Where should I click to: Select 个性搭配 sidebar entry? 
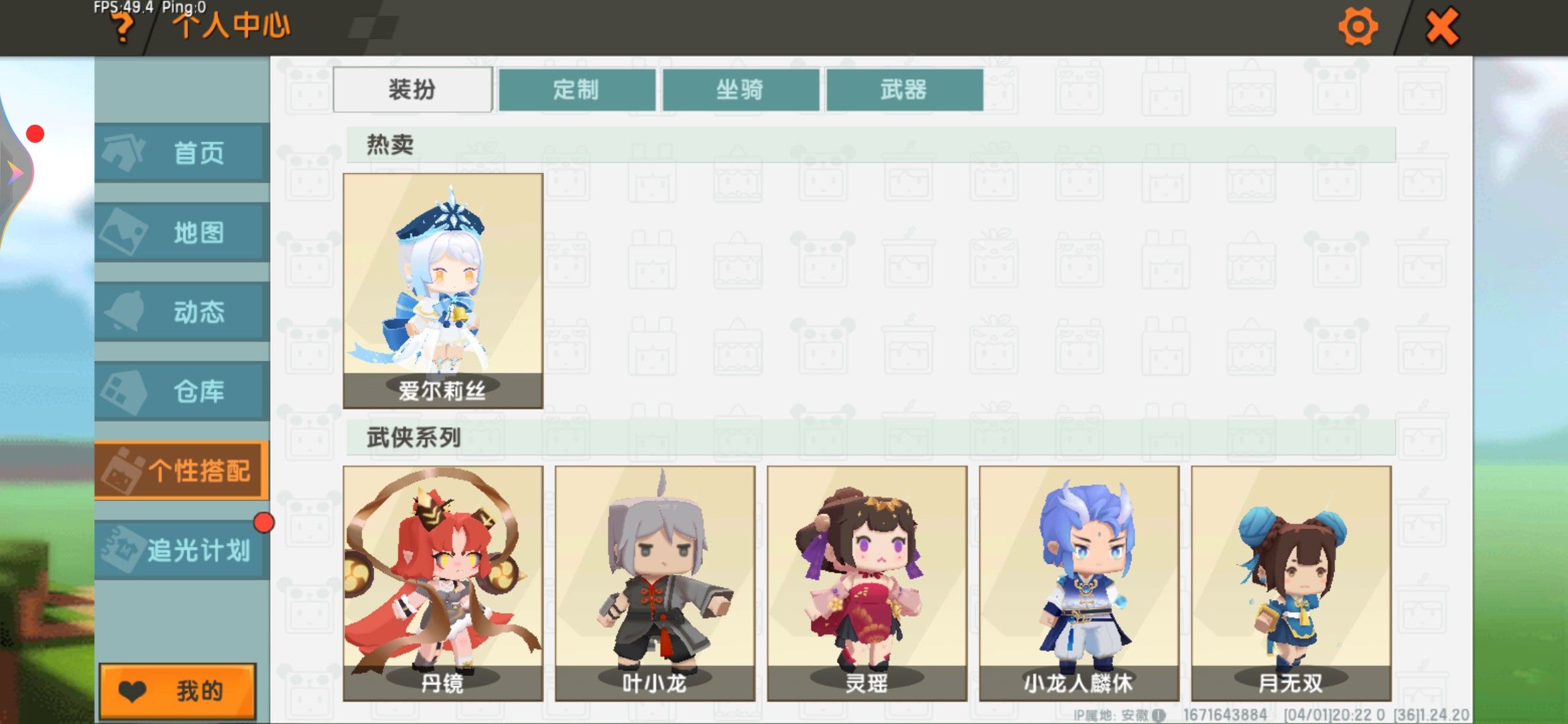pos(182,471)
